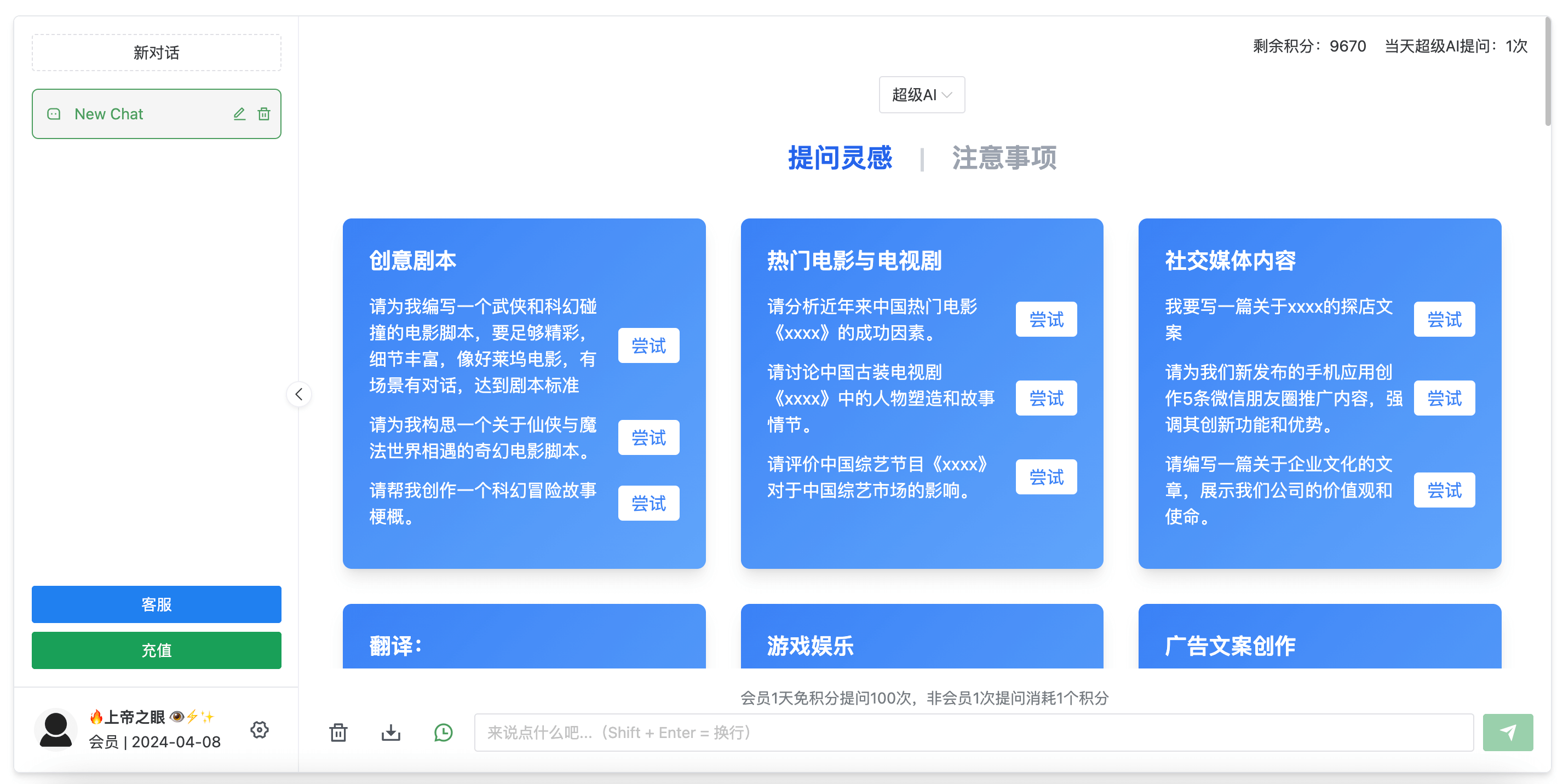Switch to the 注意事项 tab
The height and width of the screenshot is (784, 1563).
pyautogui.click(x=1003, y=158)
